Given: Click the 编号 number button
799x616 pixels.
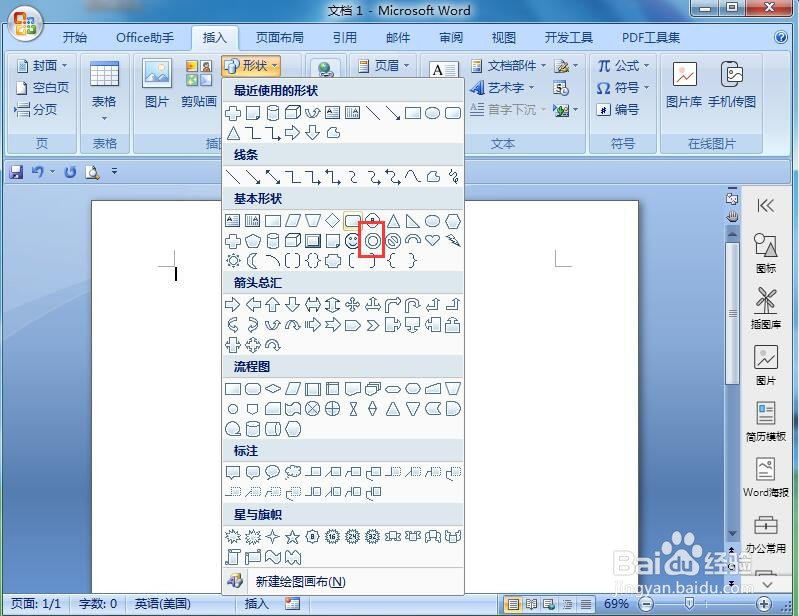Looking at the screenshot, I should tap(618, 109).
